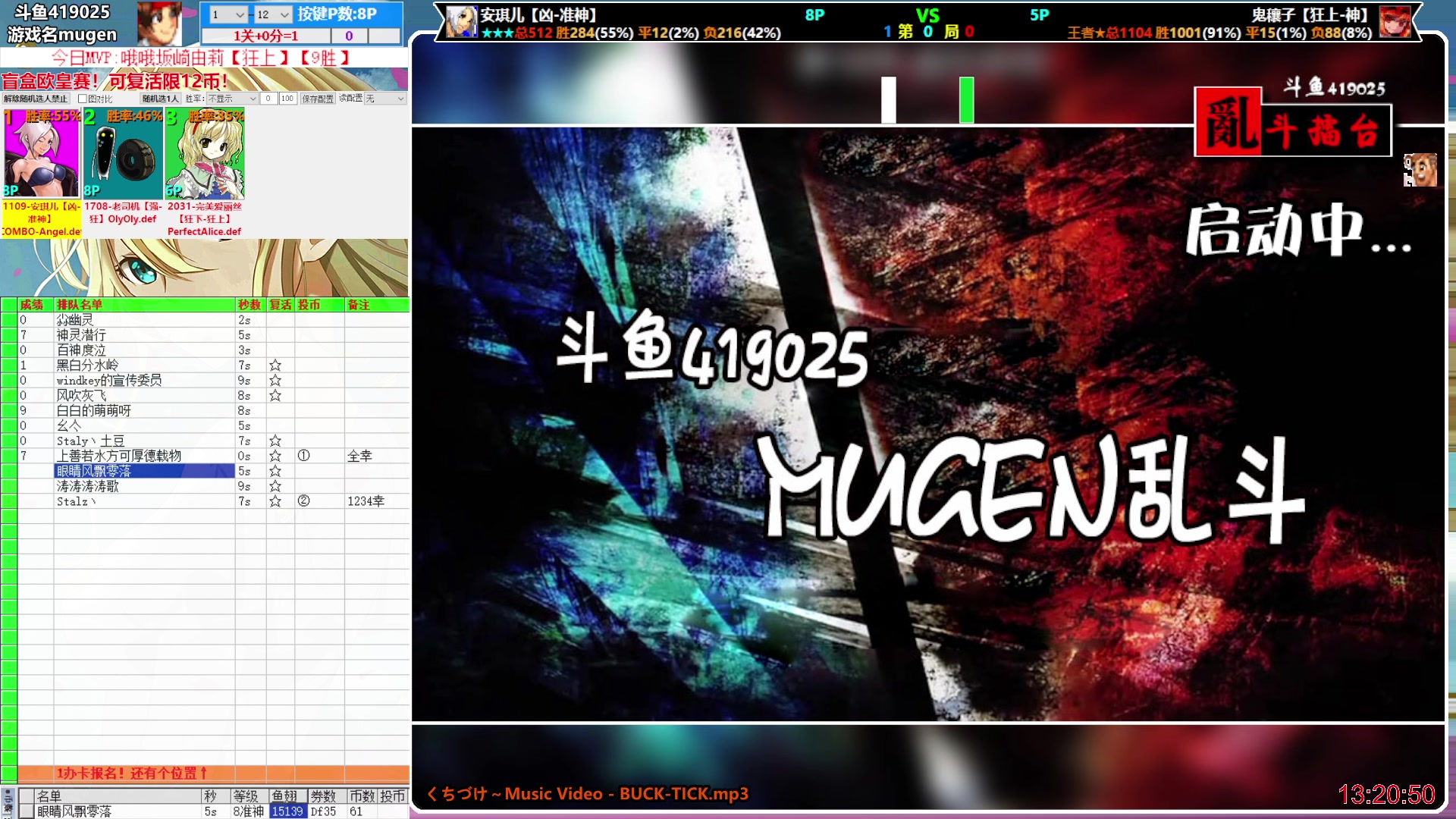Click the 秒数 column header
Viewport: 1456px width, 819px height.
point(249,305)
